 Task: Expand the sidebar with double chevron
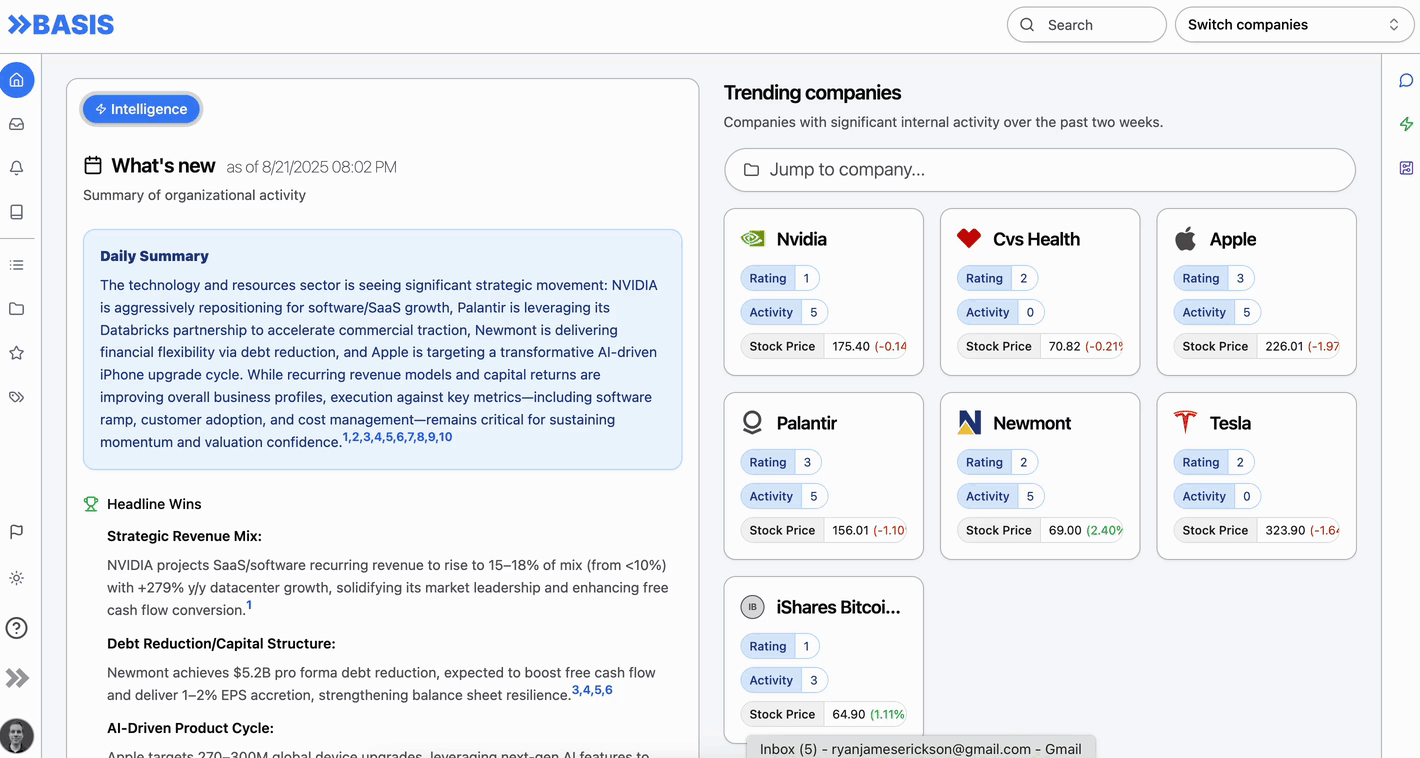(17, 678)
